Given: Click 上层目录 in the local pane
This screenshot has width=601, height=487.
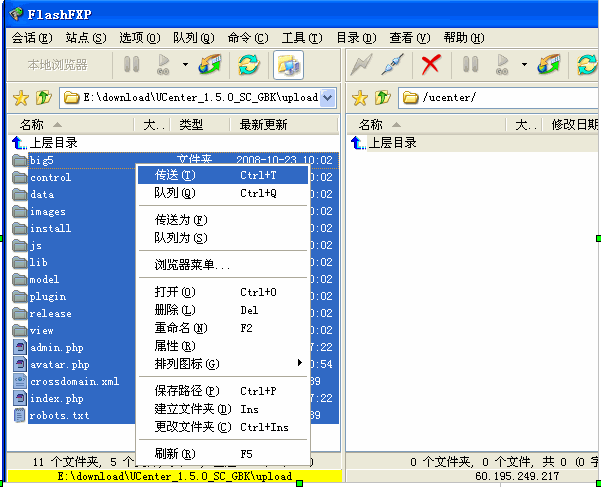Looking at the screenshot, I should pos(54,143).
